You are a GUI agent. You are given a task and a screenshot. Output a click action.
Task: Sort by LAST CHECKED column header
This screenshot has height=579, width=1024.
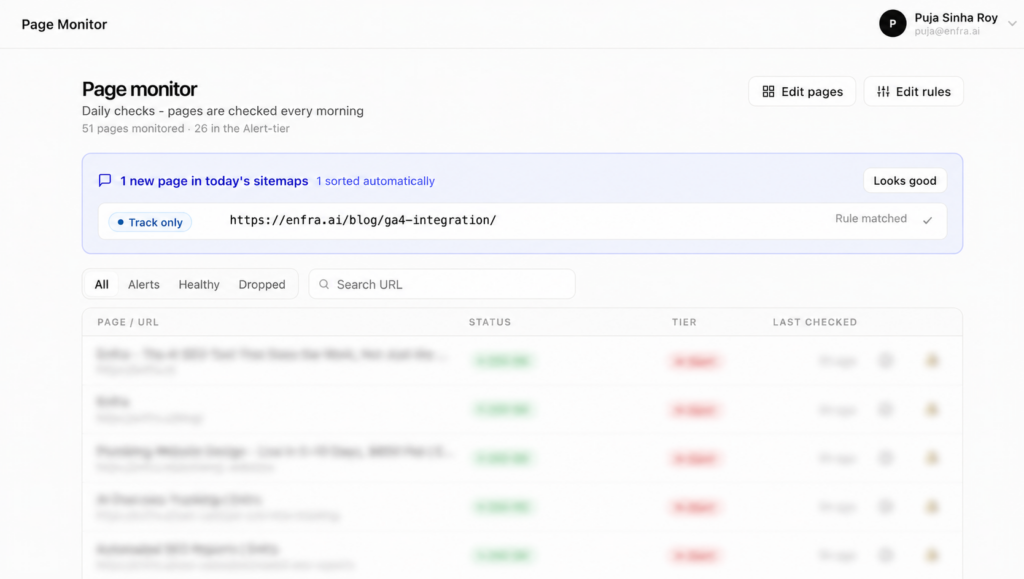coord(814,322)
